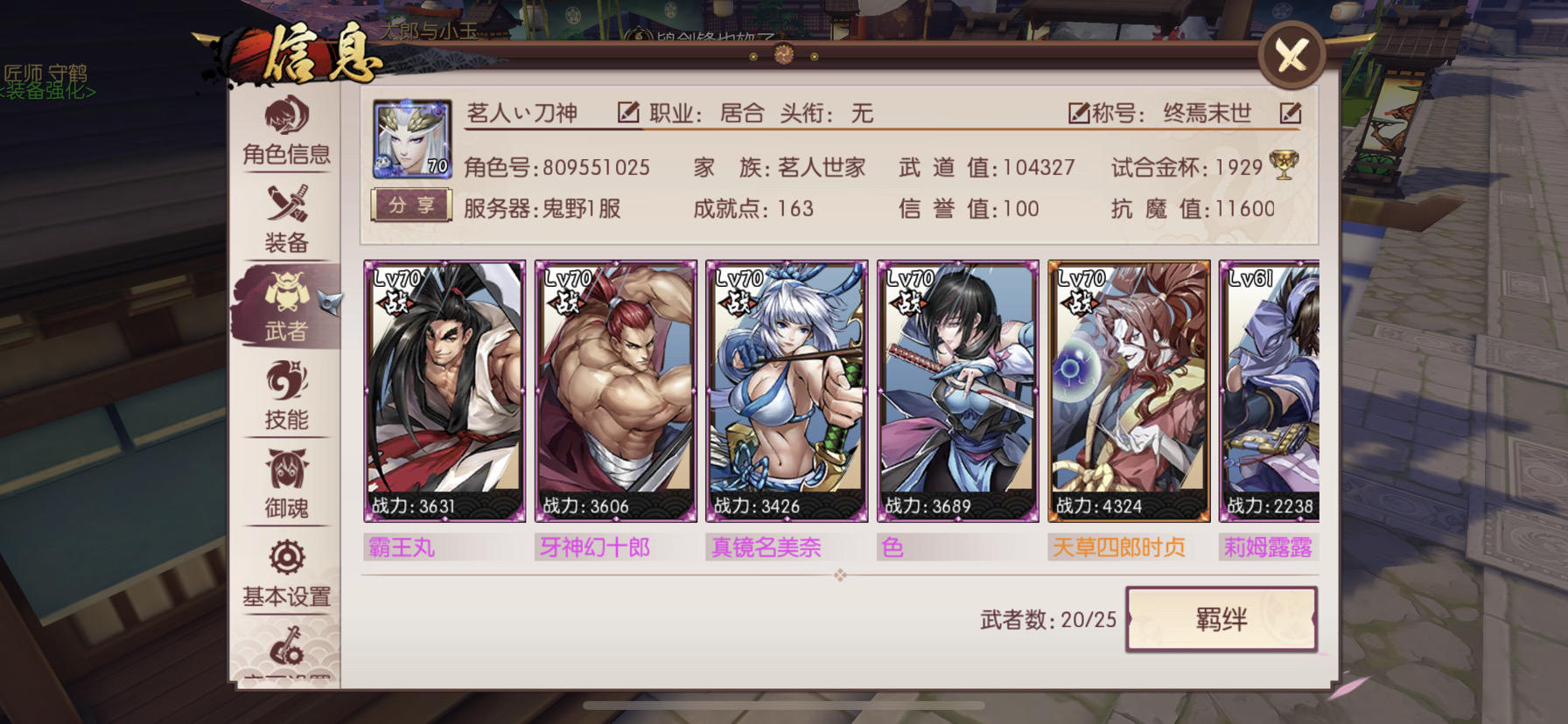
Task: Select the 真镜名美奈 warrior card
Action: tap(787, 391)
